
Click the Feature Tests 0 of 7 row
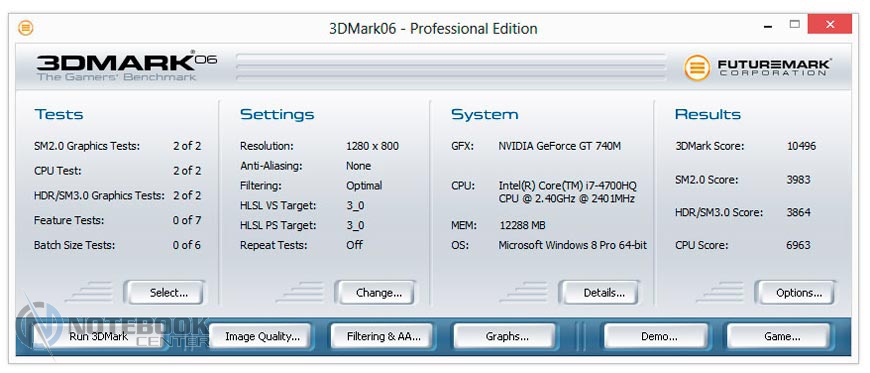click(118, 220)
